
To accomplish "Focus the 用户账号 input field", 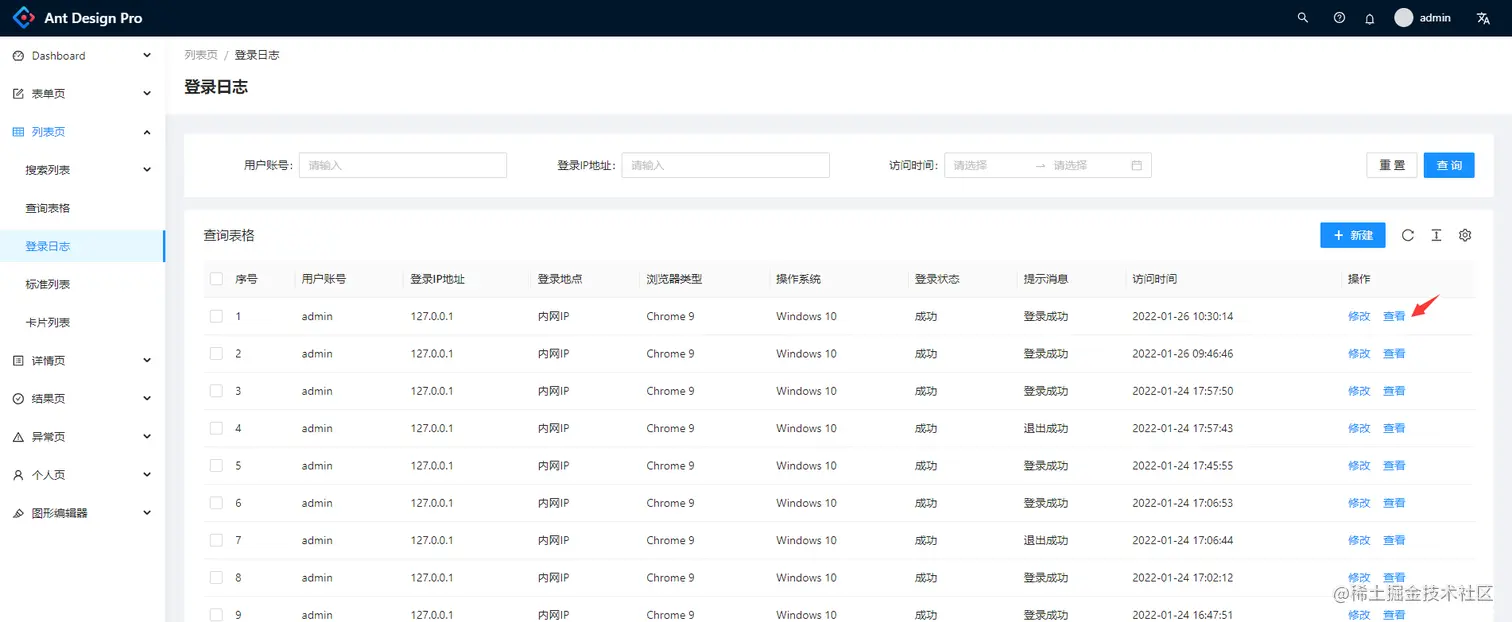I will (x=403, y=165).
